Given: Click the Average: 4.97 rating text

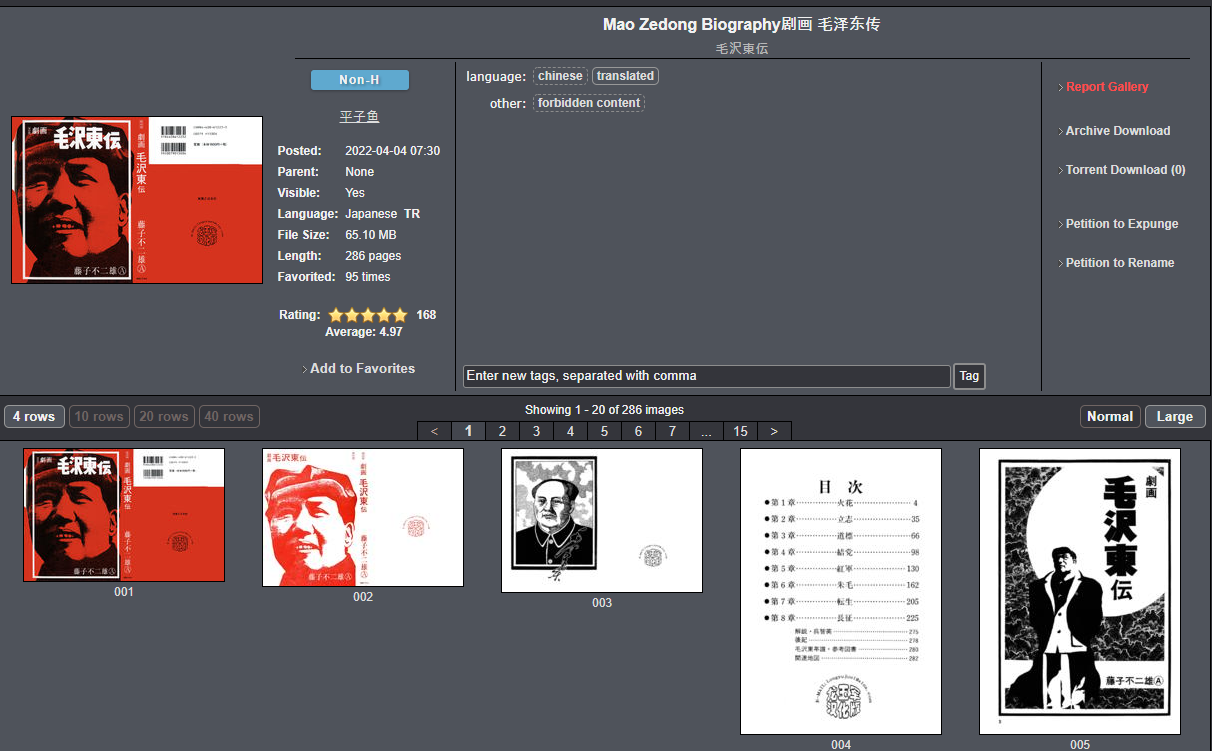Looking at the screenshot, I should tap(364, 332).
